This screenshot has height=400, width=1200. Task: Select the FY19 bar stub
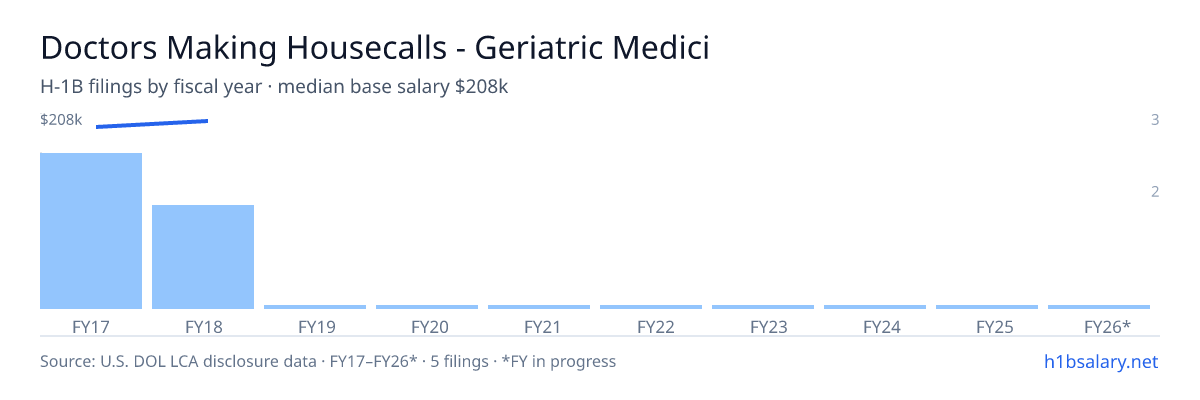click(315, 307)
